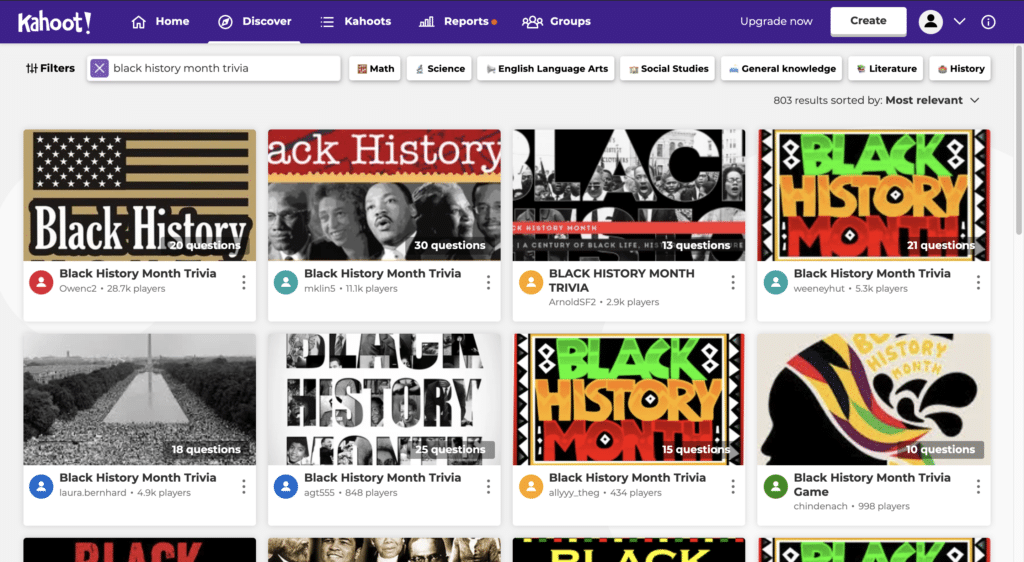Open the info help icon
The height and width of the screenshot is (562, 1024).
coord(988,22)
